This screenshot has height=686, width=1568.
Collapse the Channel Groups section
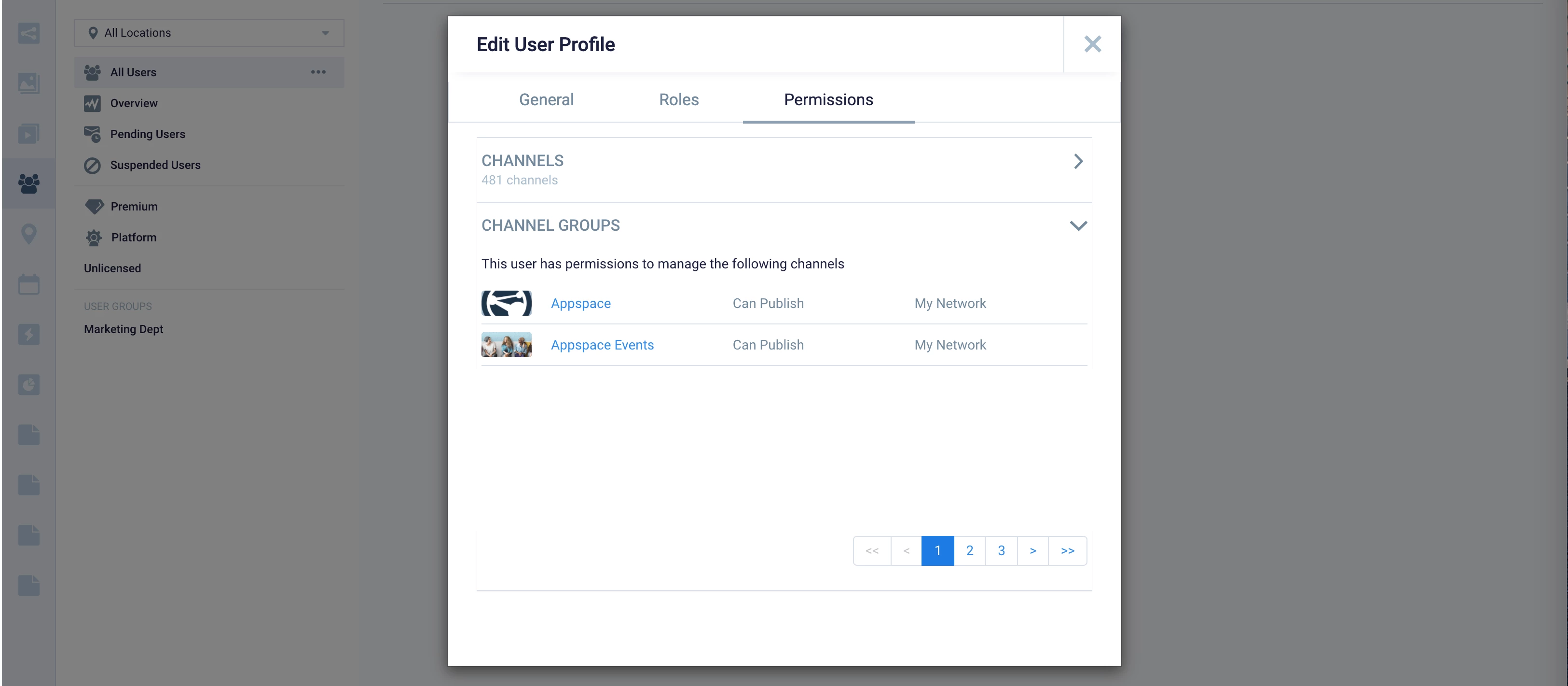click(1078, 225)
